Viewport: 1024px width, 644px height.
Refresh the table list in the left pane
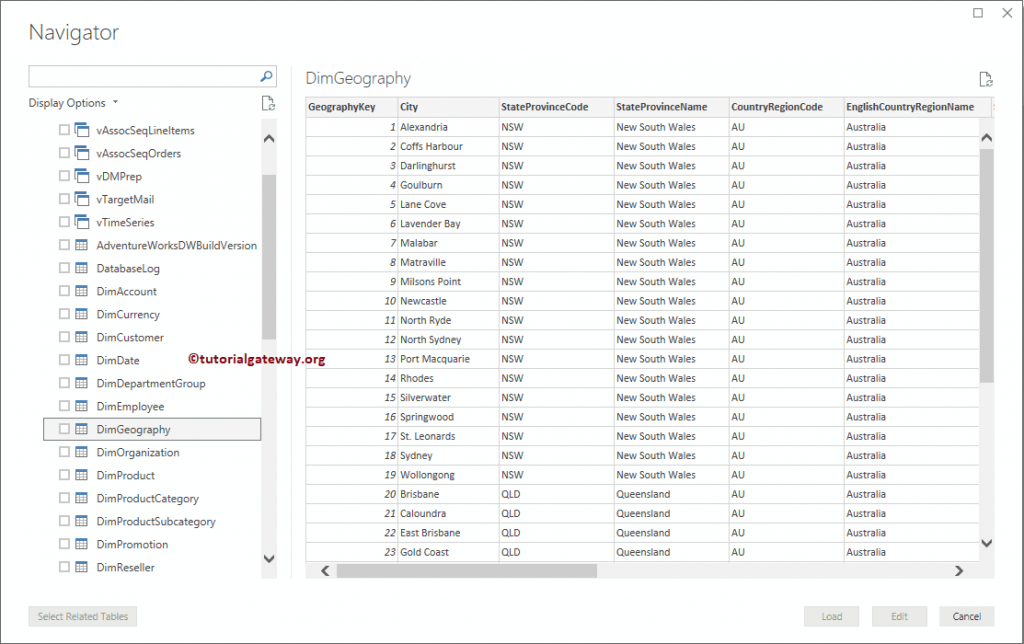point(267,102)
